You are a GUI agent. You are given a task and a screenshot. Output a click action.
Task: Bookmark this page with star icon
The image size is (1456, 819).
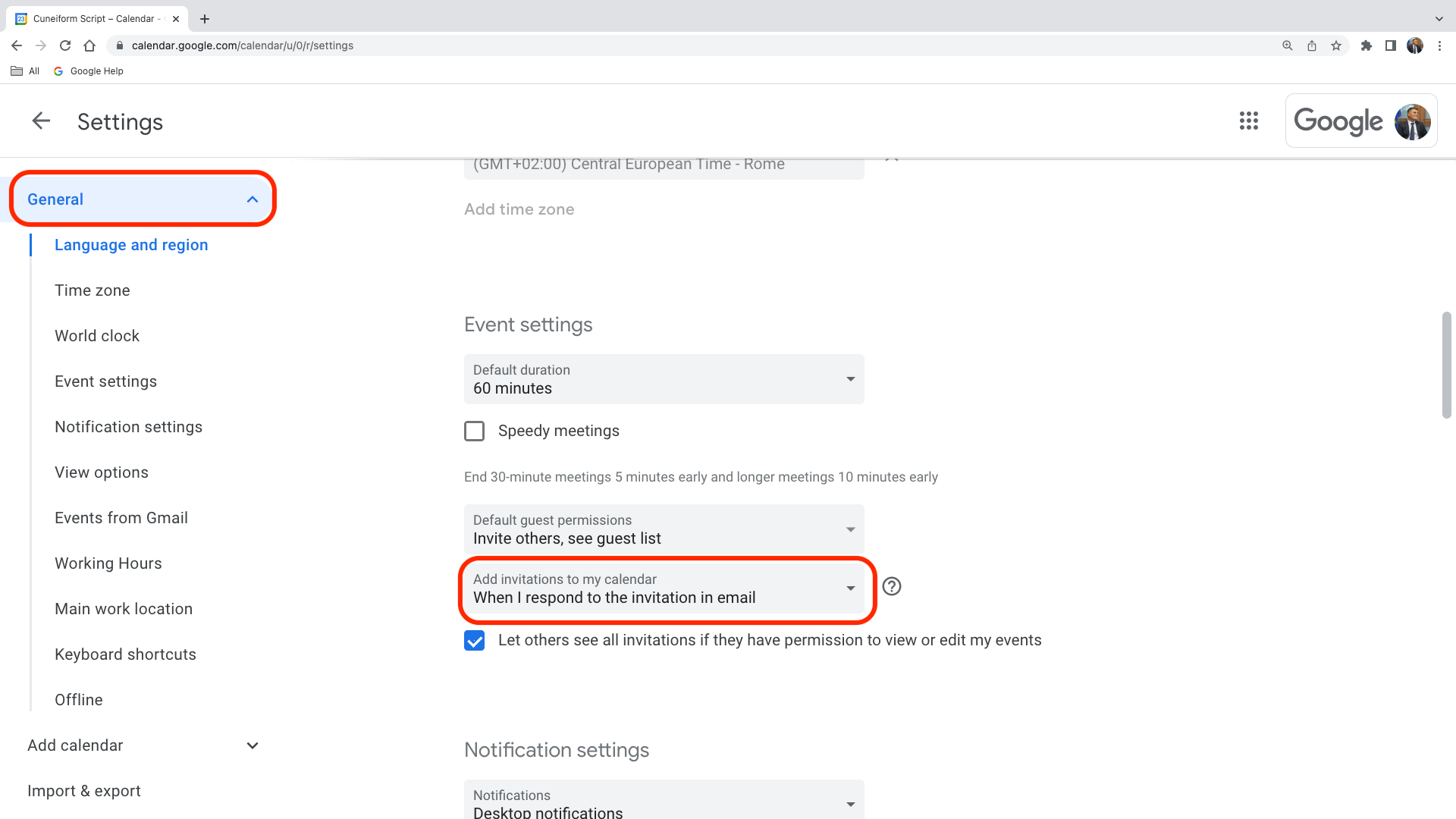(1336, 45)
